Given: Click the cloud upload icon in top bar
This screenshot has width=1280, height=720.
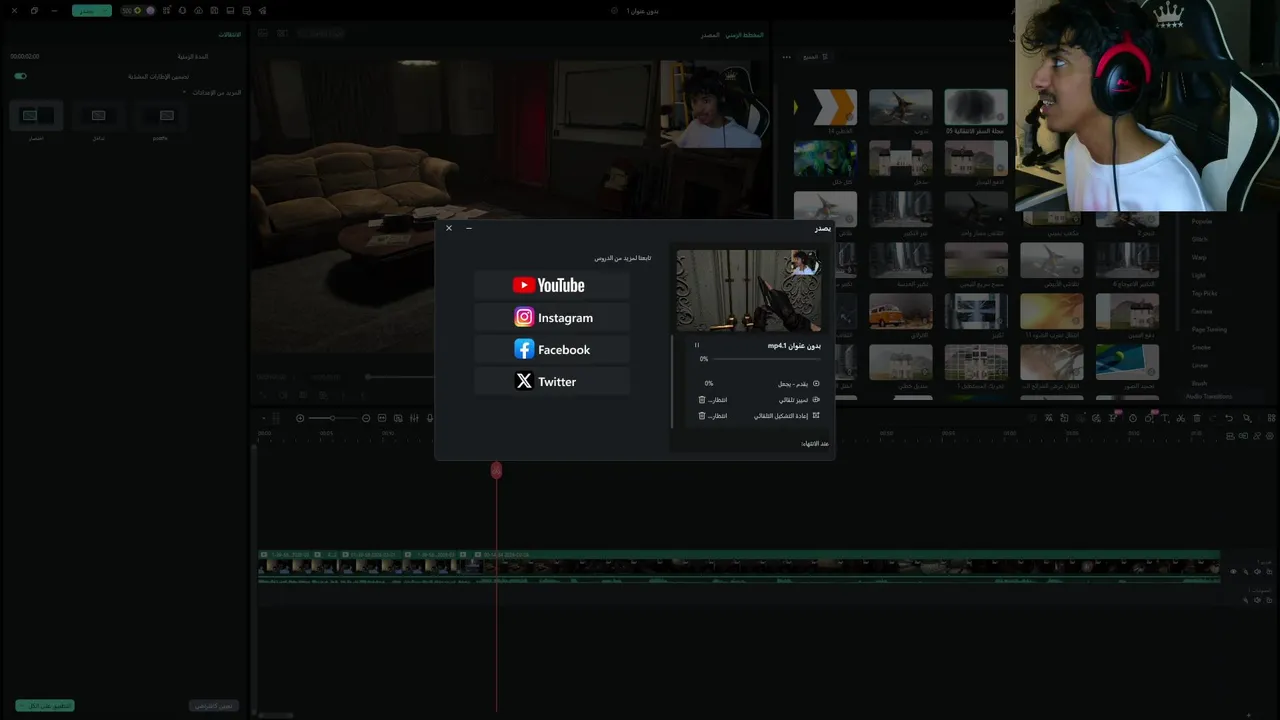Looking at the screenshot, I should coord(198,10).
